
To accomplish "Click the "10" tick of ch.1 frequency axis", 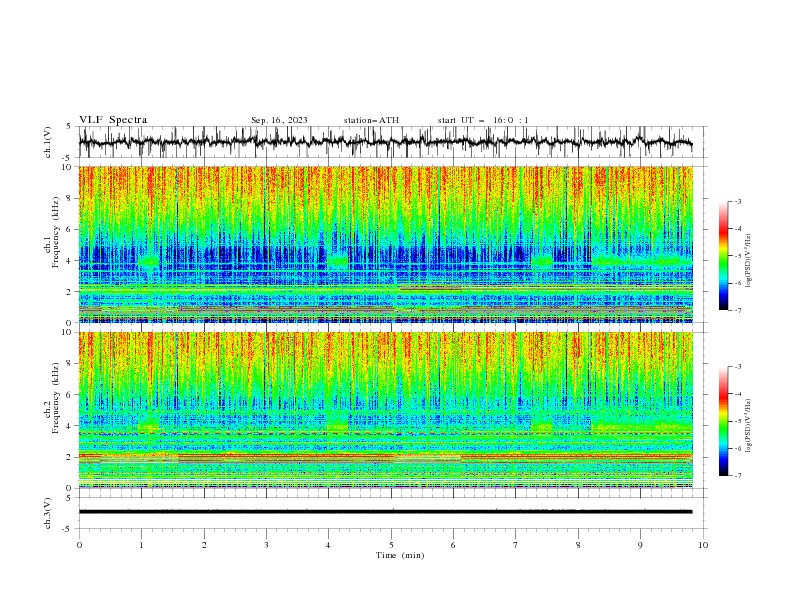I will click(67, 167).
